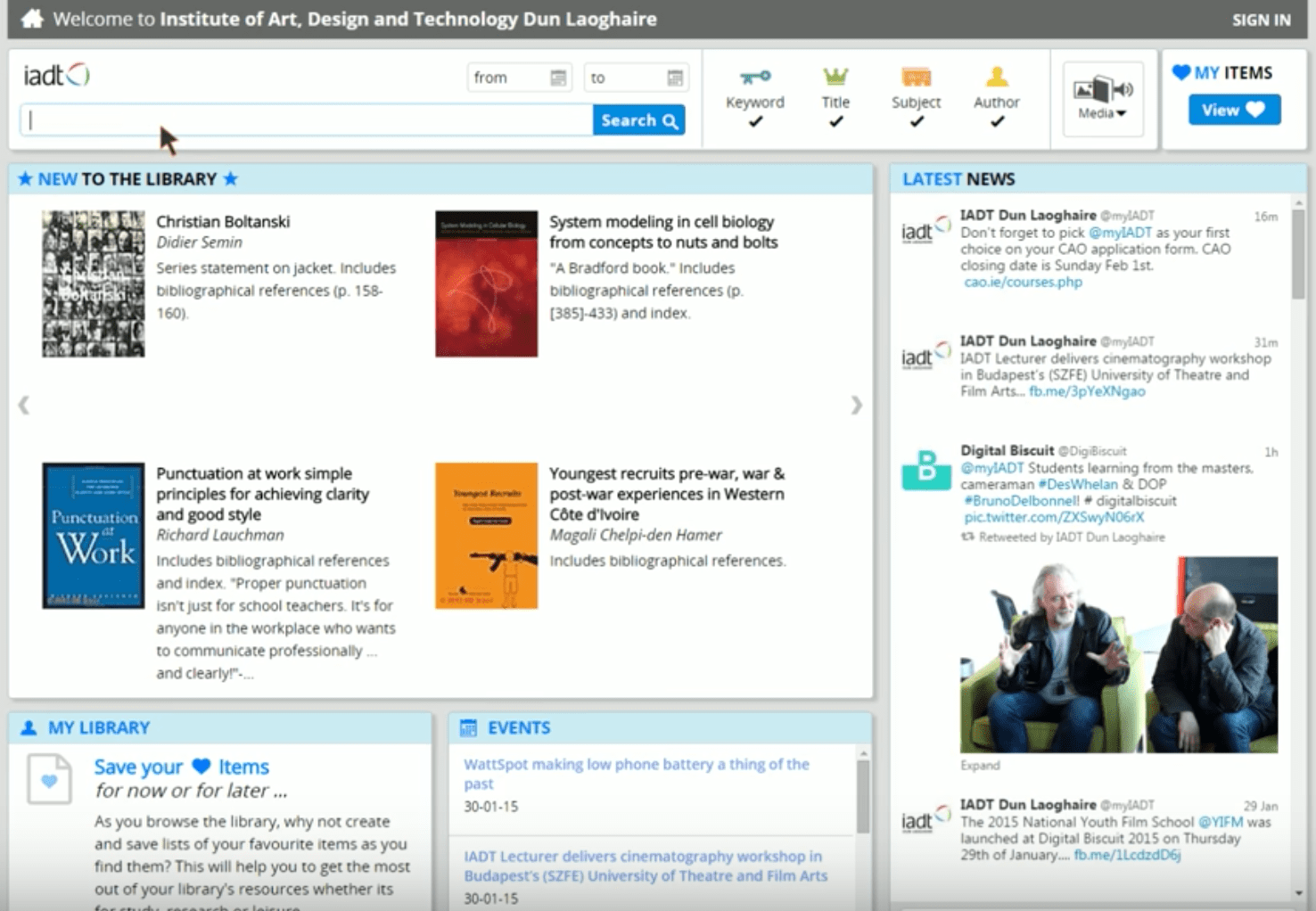Screen dimensions: 1316x911
Task: Click the Keyword search key icon
Action: click(x=753, y=77)
